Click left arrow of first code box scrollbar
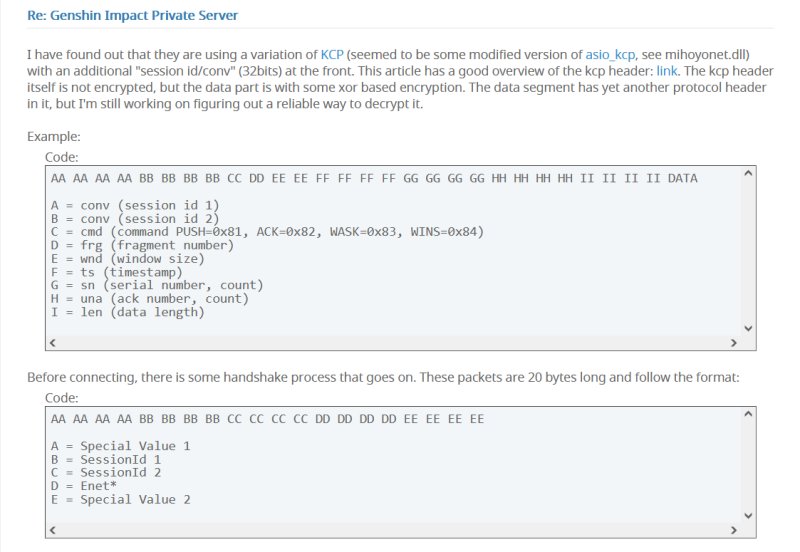 tap(53, 343)
